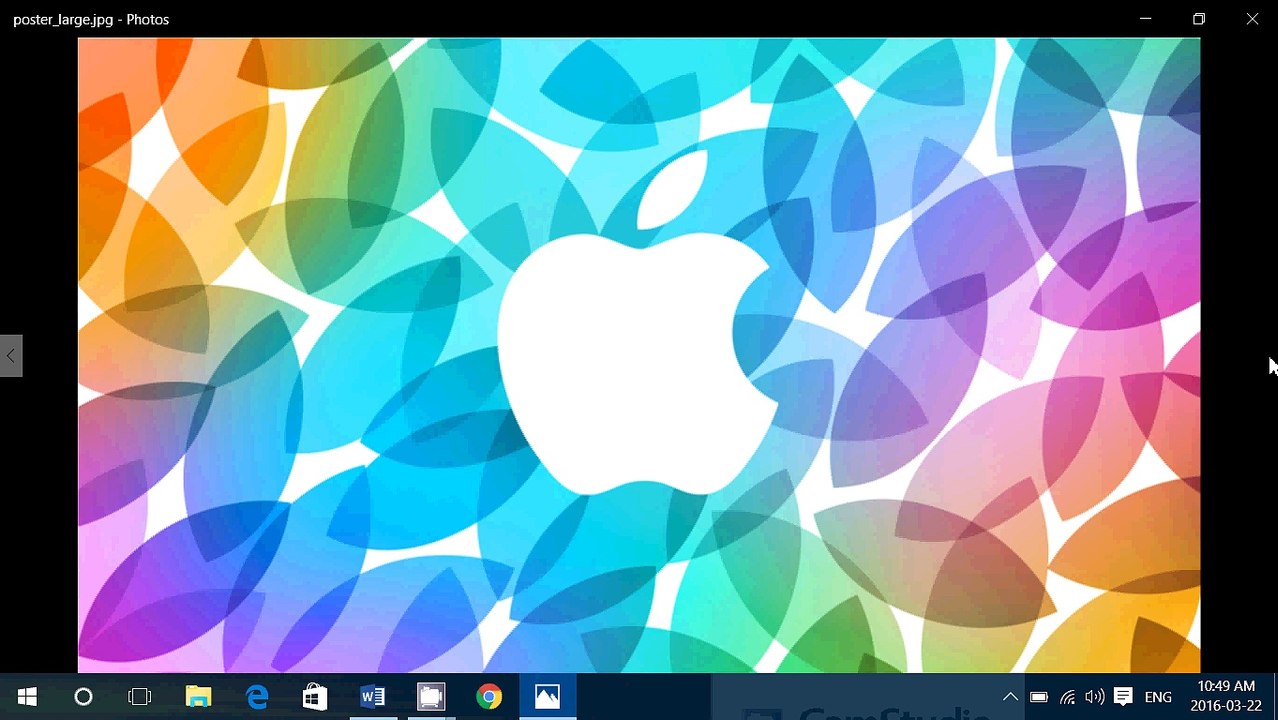Select the Photos app taskbar button
1278x720 pixels.
(547, 697)
